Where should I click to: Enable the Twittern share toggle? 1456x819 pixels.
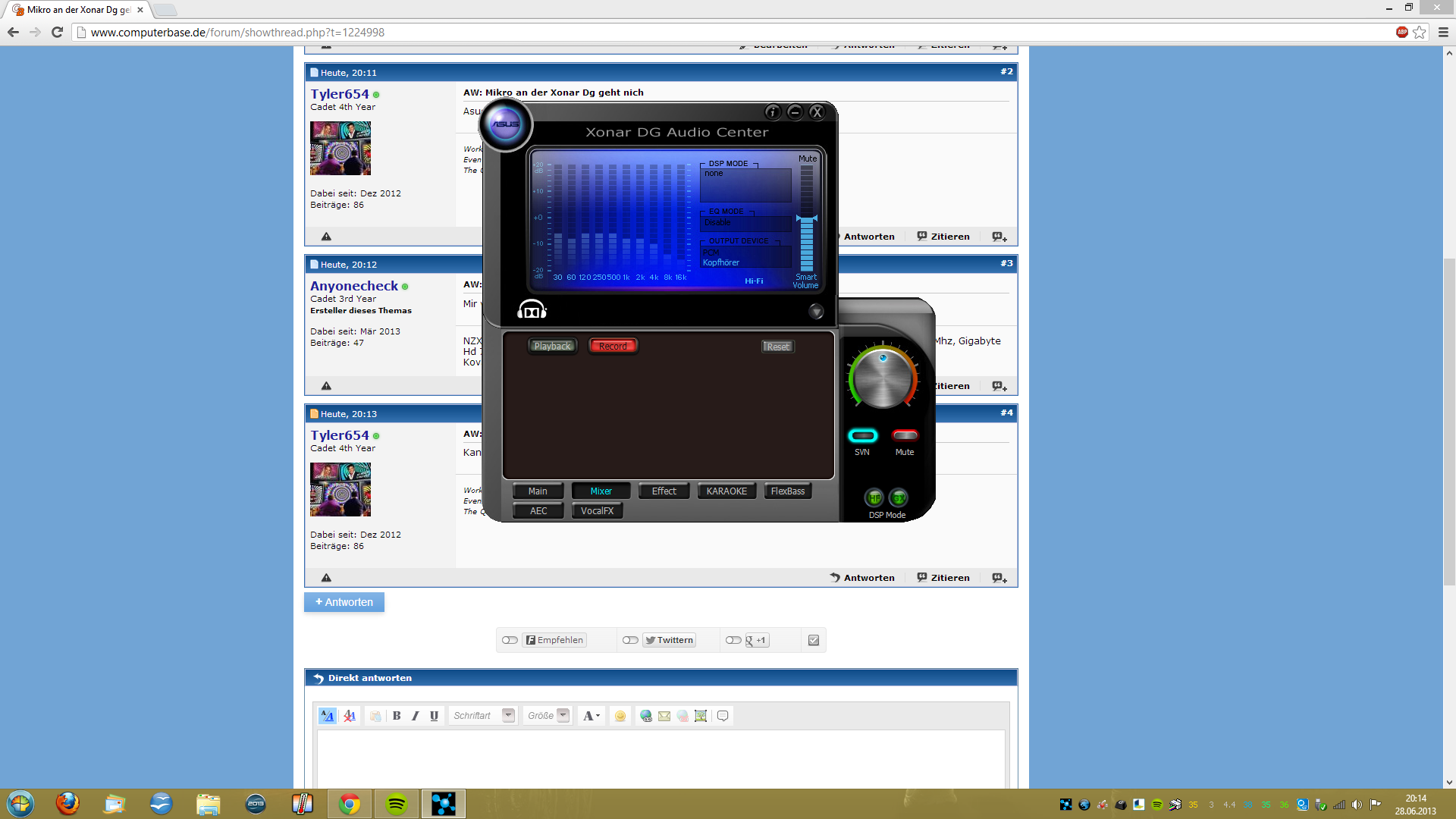coord(630,640)
